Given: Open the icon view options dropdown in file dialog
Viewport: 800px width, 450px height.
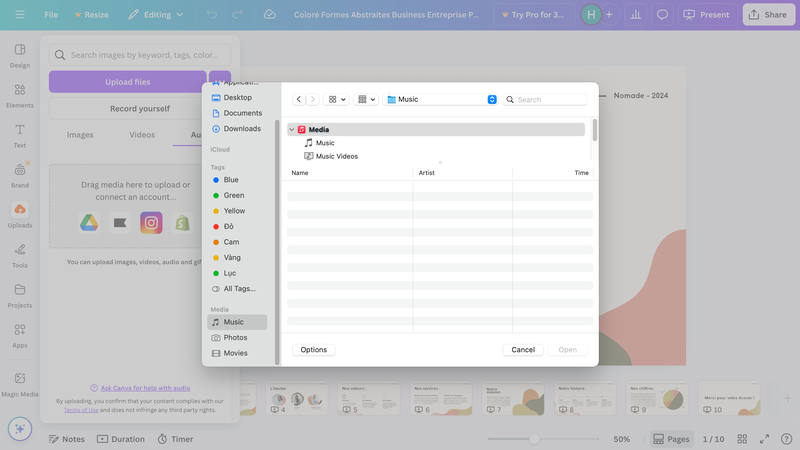Looking at the screenshot, I should [337, 99].
